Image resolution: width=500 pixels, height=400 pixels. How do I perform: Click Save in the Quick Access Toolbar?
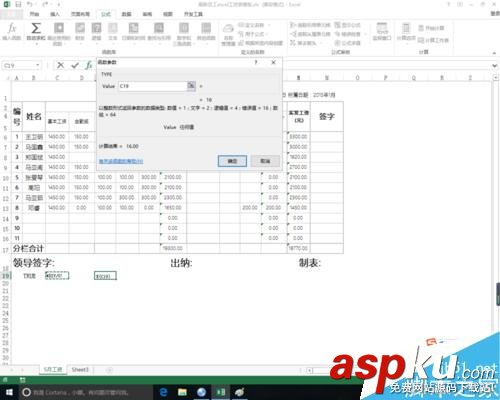point(18,4)
